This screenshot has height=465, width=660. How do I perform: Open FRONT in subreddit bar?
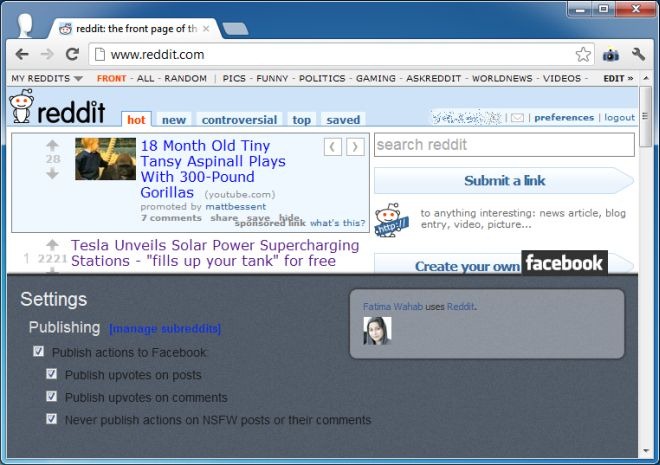[111, 78]
